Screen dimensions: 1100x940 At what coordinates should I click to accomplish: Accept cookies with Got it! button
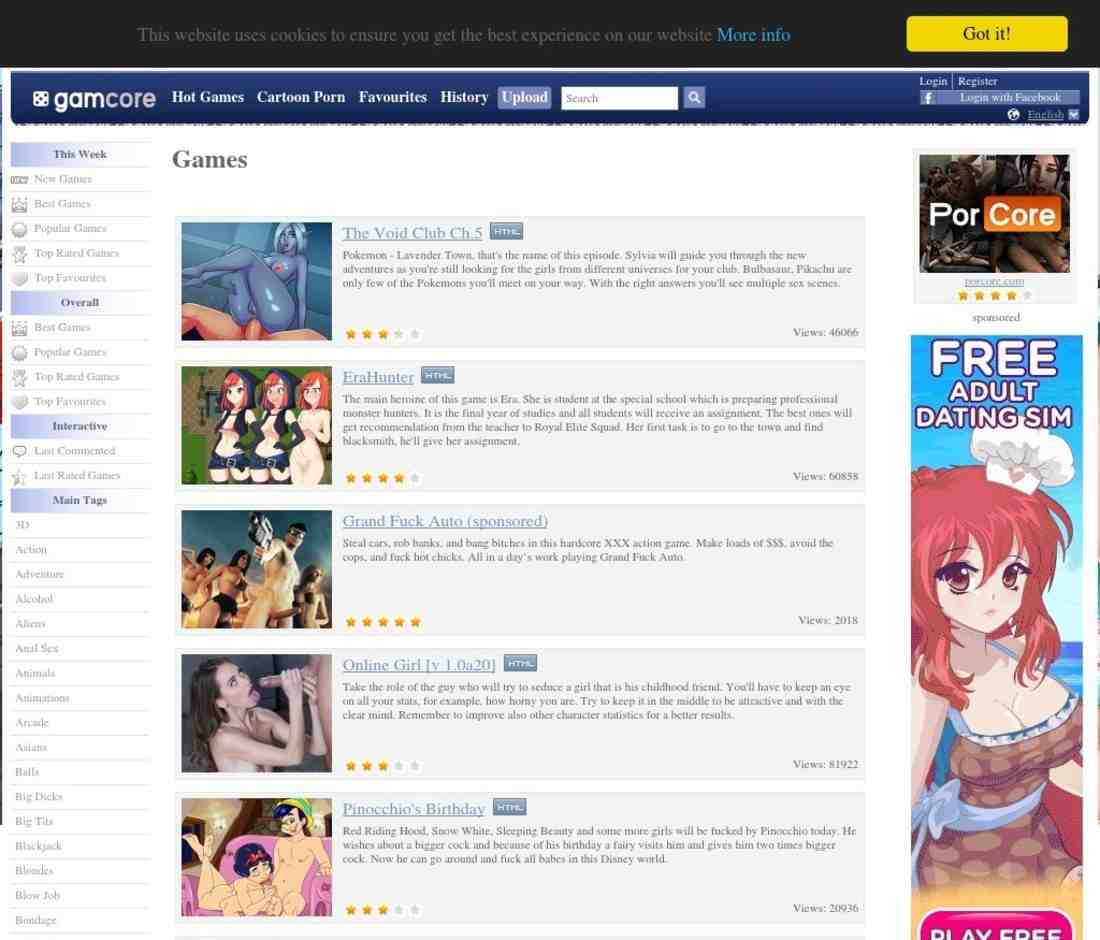986,34
